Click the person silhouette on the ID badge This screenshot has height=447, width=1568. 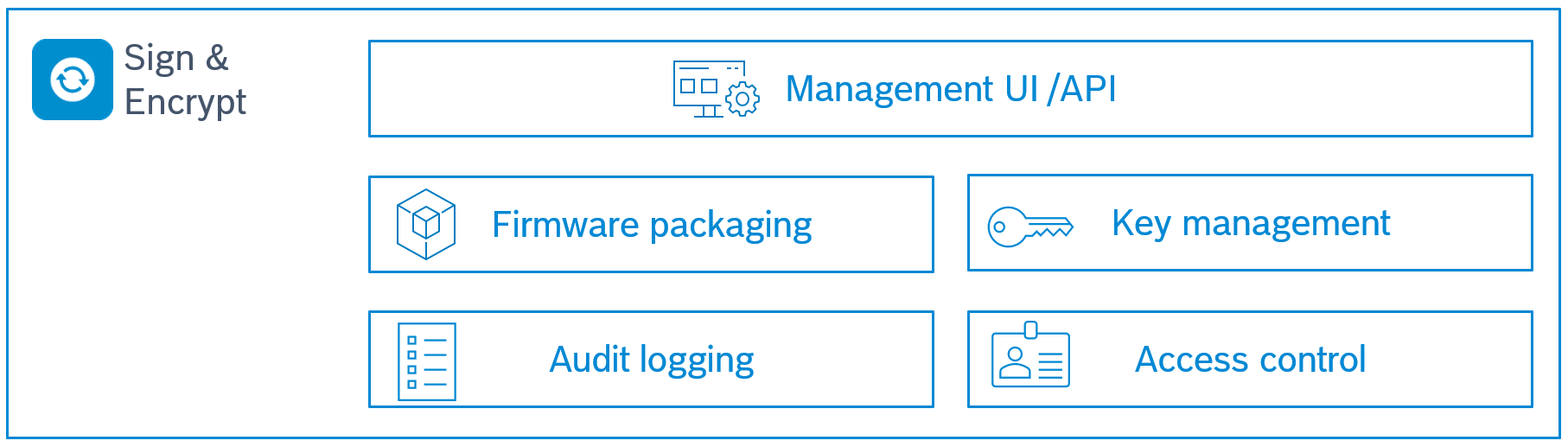[1015, 364]
